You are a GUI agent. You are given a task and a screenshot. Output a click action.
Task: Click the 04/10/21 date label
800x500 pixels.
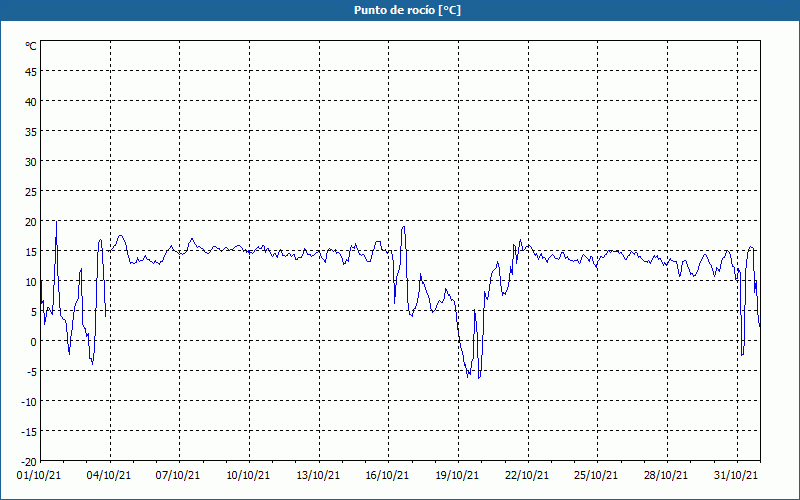coord(109,476)
